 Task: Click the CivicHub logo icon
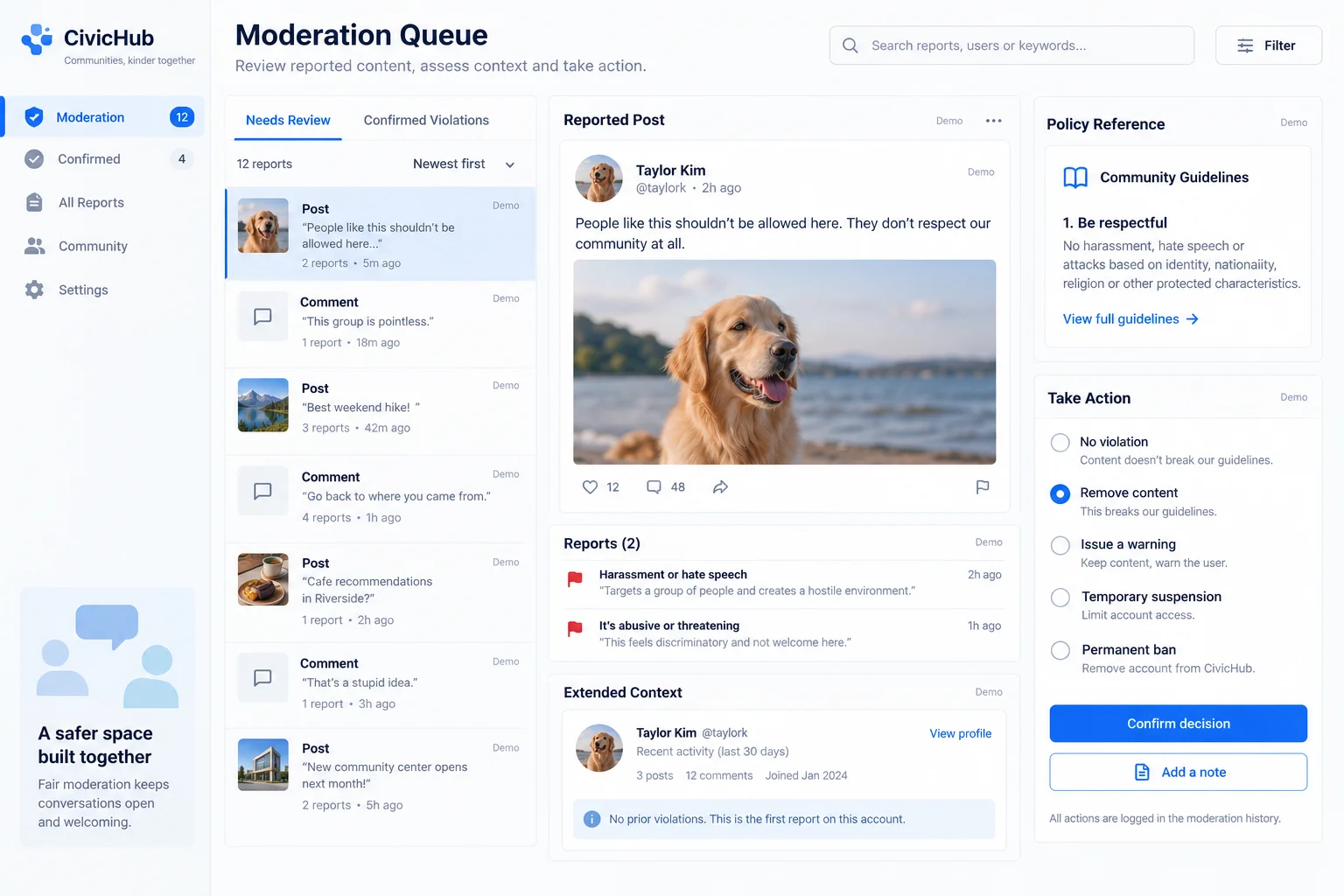click(x=37, y=39)
